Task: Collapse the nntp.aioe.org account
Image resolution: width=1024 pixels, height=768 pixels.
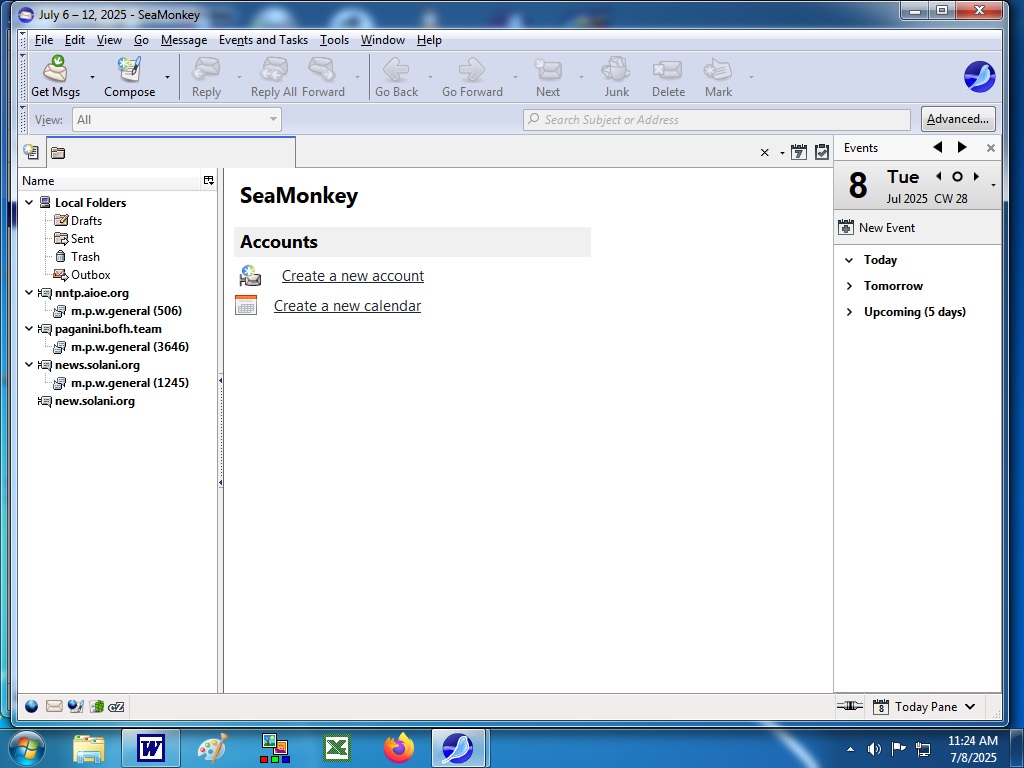Action: (x=29, y=293)
